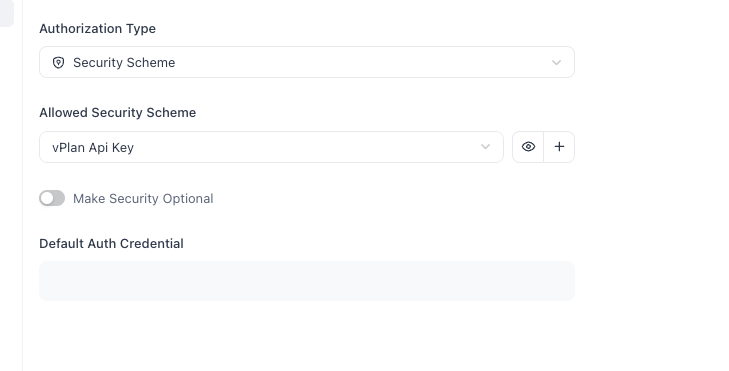Toggle the Make Security Optional switch
This screenshot has height=371, width=729.
(52, 199)
